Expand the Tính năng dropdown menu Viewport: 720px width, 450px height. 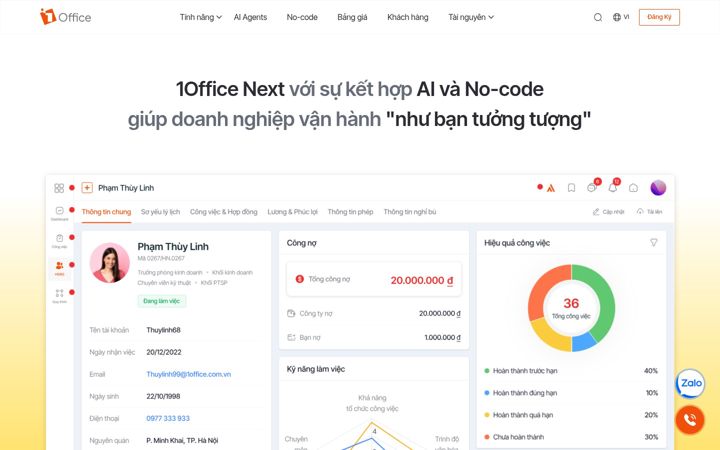[x=201, y=17]
